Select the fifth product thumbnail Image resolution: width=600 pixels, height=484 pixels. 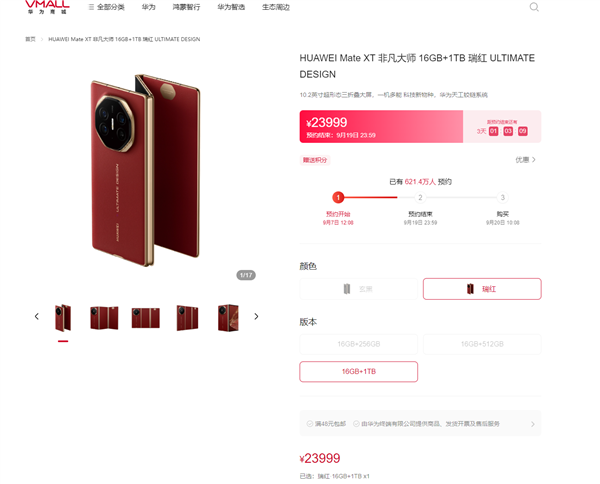tap(228, 318)
